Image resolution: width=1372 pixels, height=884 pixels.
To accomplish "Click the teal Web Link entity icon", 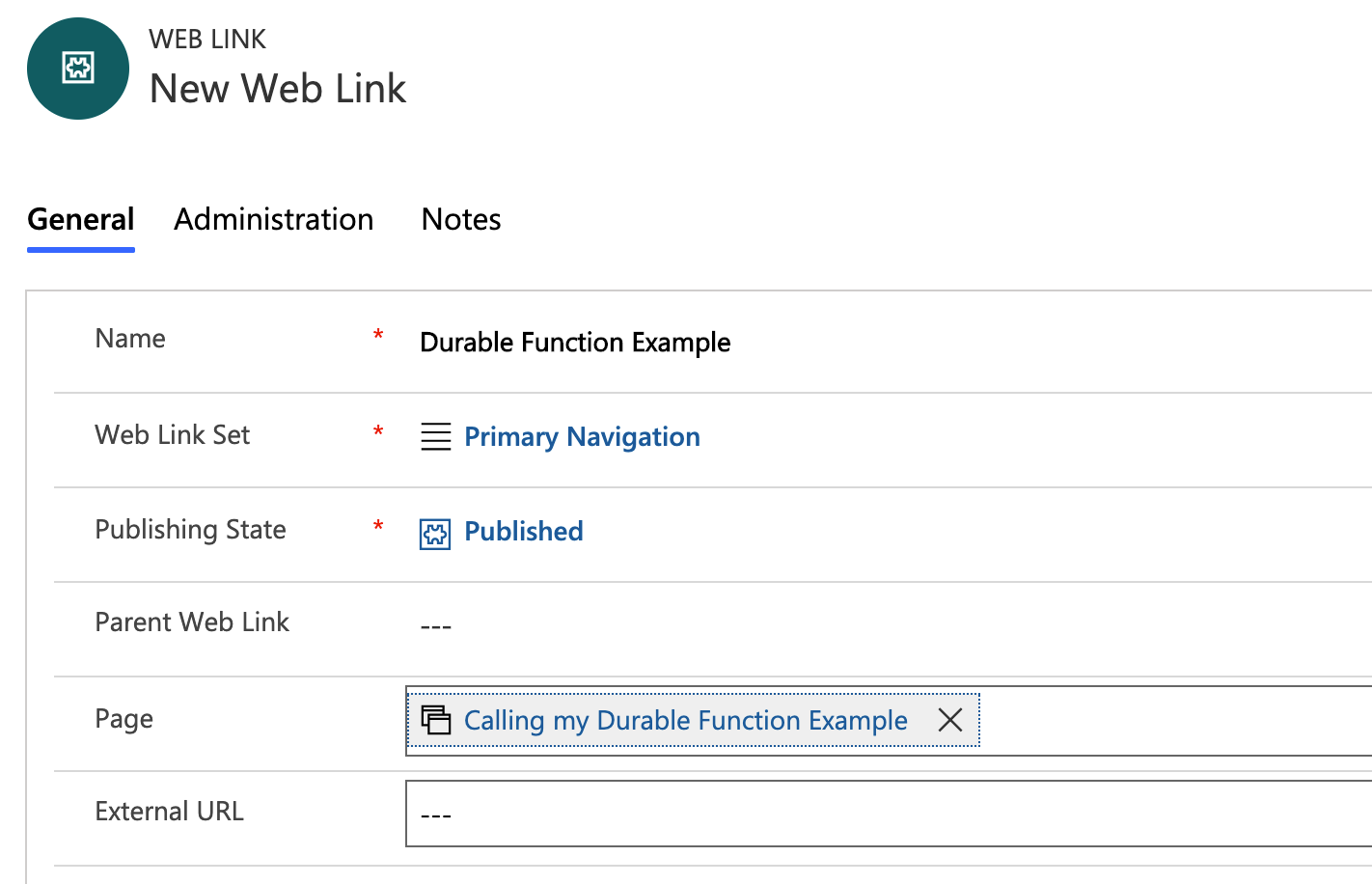I will [x=78, y=69].
